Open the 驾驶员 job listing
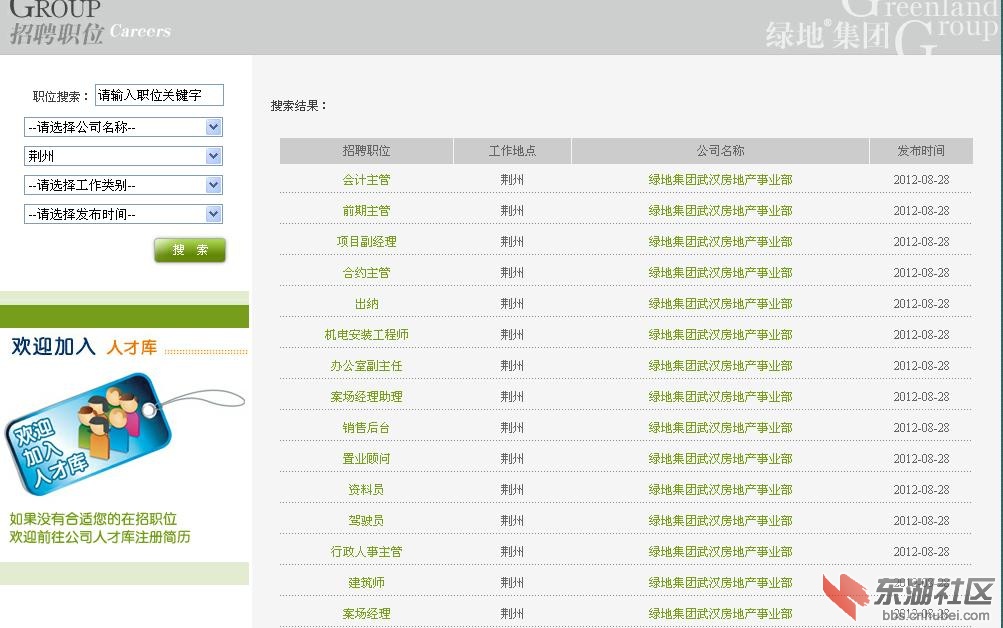 366,521
